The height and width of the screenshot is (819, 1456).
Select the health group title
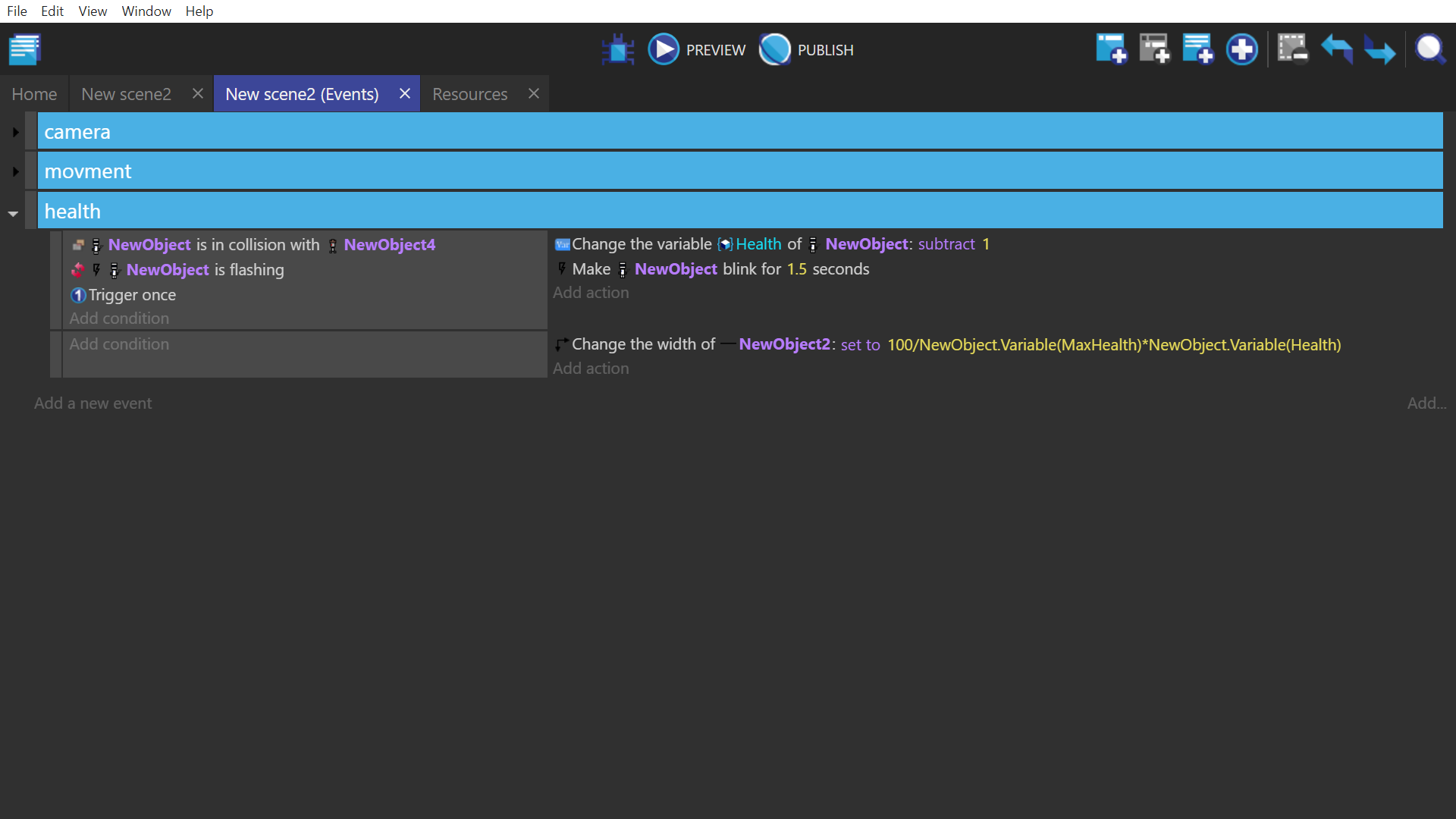click(x=73, y=212)
